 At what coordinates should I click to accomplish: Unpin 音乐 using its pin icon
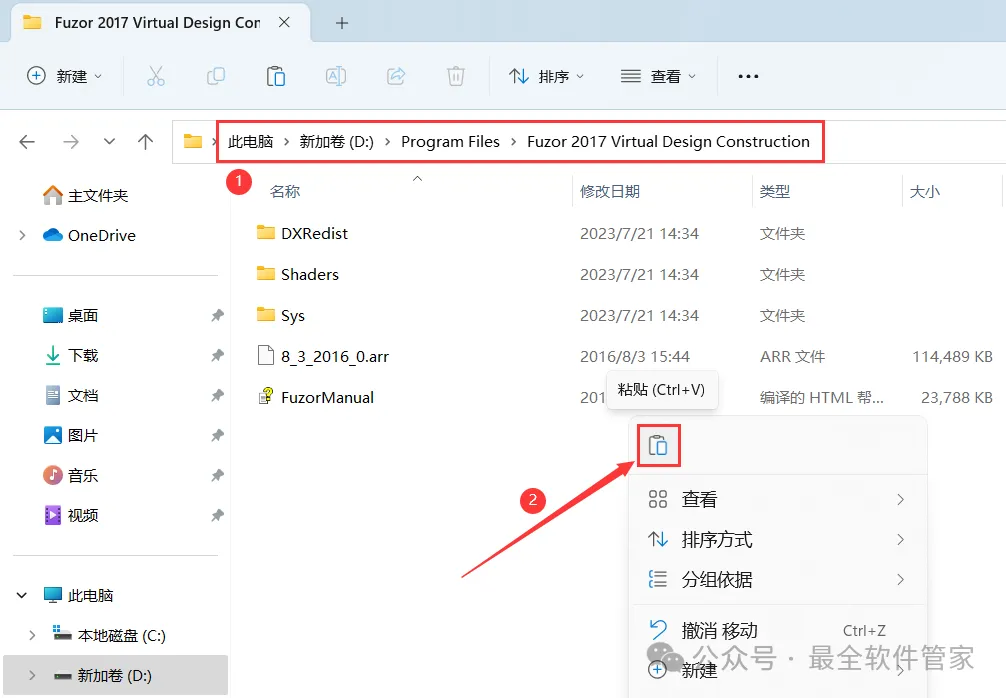pyautogui.click(x=217, y=475)
